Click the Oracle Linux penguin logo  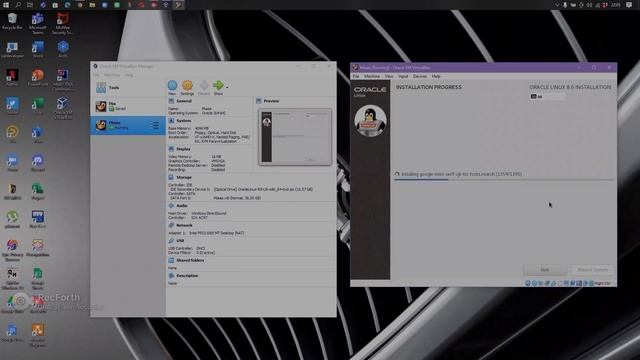point(370,121)
